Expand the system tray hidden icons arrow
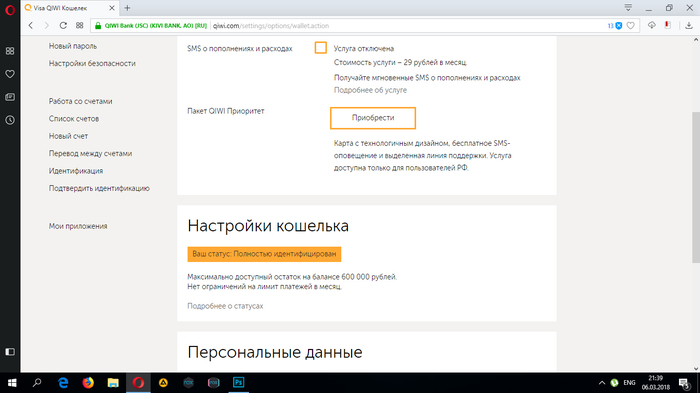The image size is (700, 393). pos(601,383)
